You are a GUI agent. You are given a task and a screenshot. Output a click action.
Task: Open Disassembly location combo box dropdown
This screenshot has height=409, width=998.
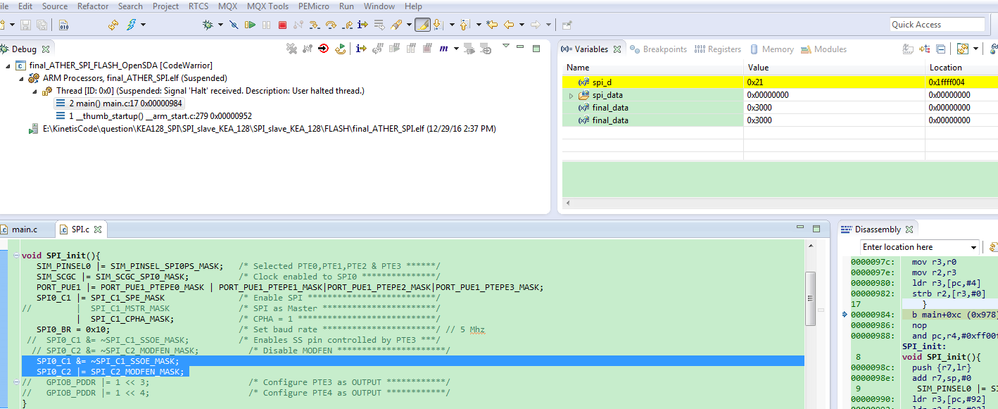pos(974,247)
